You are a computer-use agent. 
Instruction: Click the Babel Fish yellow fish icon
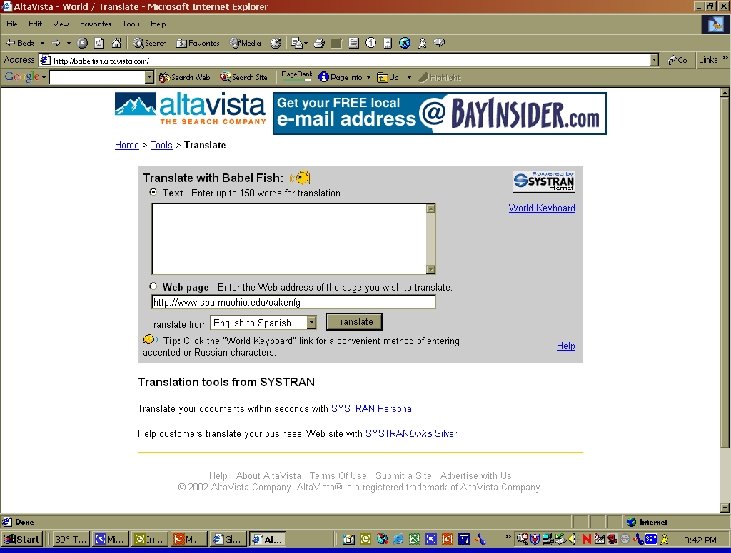[301, 178]
